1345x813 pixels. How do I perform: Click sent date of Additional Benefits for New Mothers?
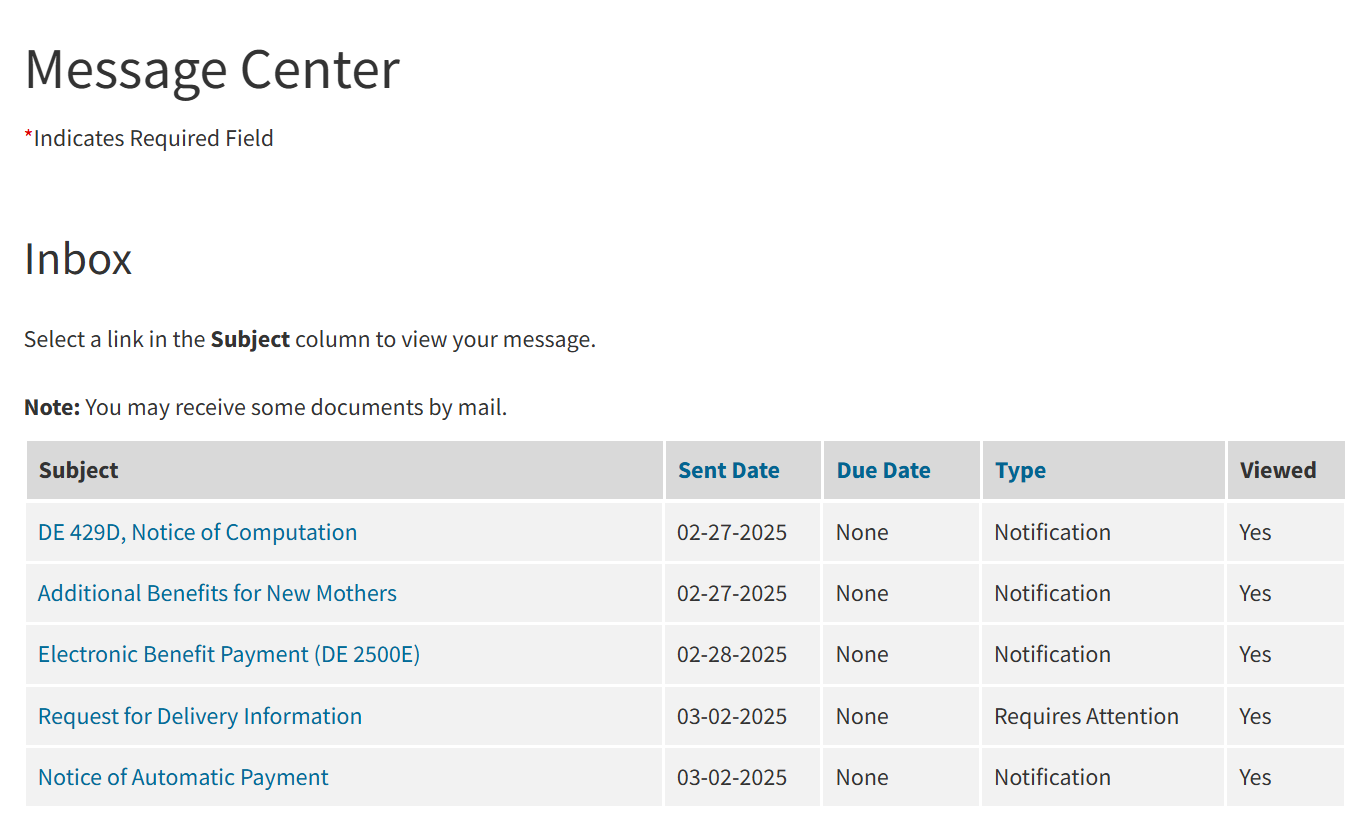732,593
